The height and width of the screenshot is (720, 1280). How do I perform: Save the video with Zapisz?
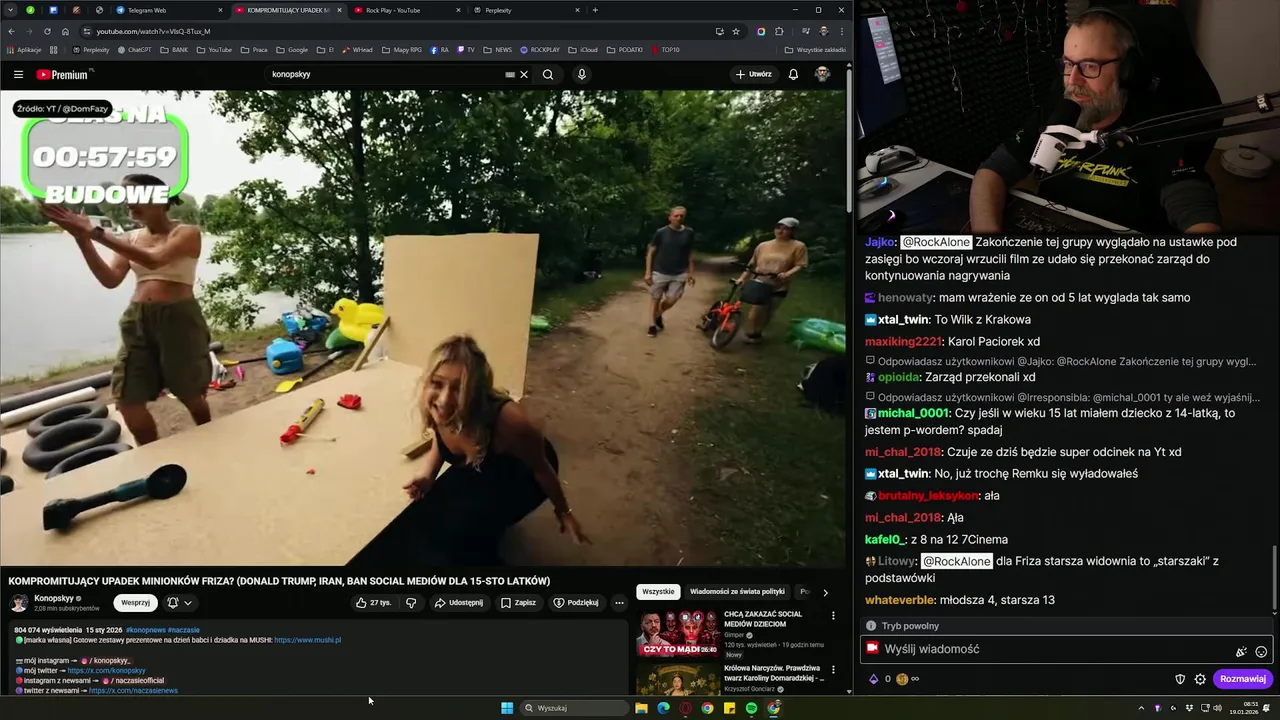(519, 603)
